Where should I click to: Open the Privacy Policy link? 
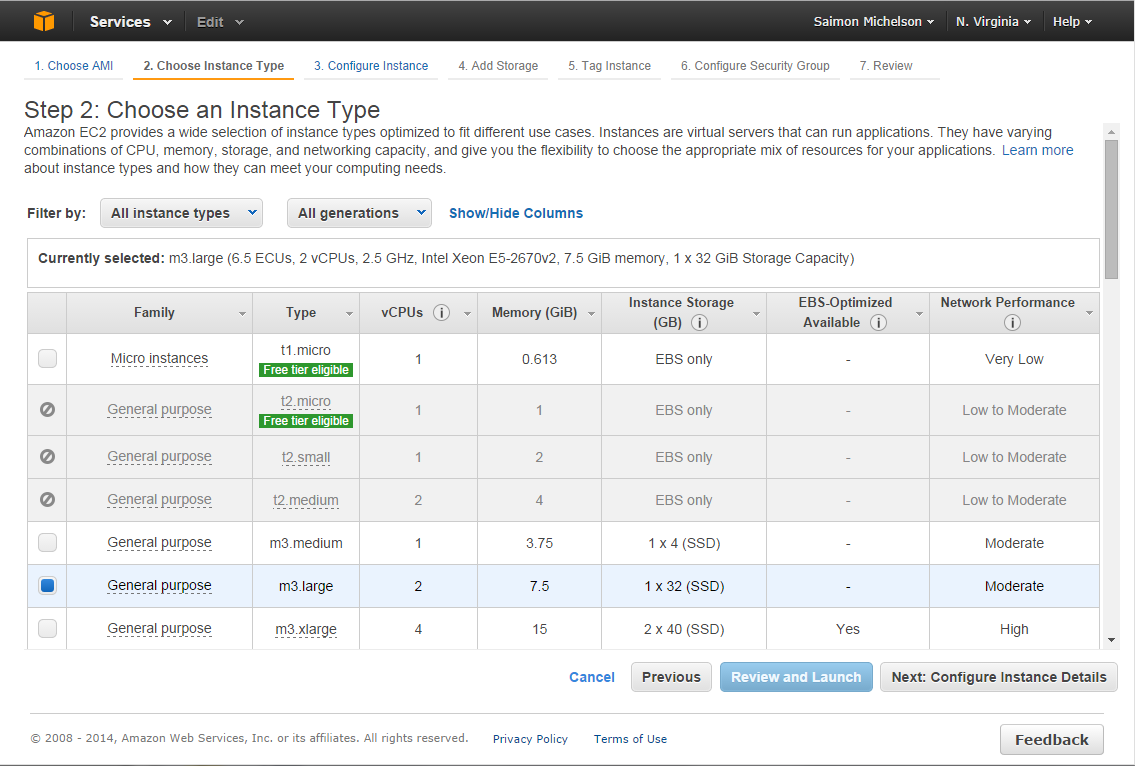coord(530,739)
